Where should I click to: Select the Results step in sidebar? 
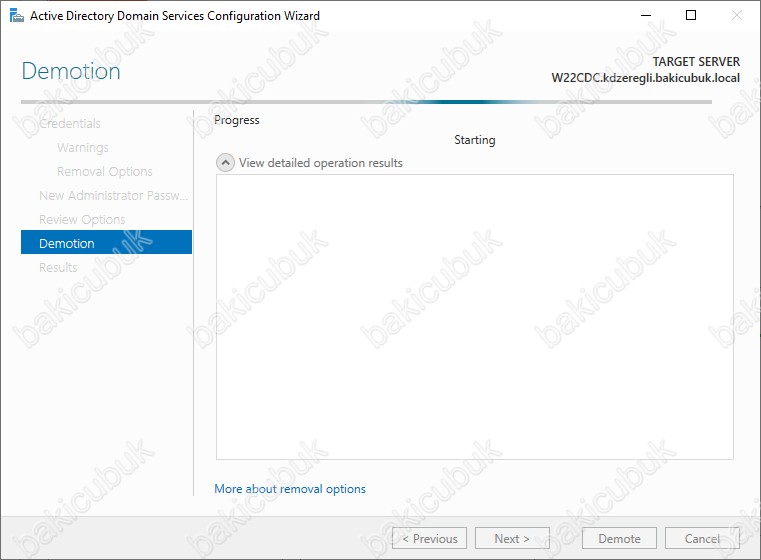click(58, 267)
